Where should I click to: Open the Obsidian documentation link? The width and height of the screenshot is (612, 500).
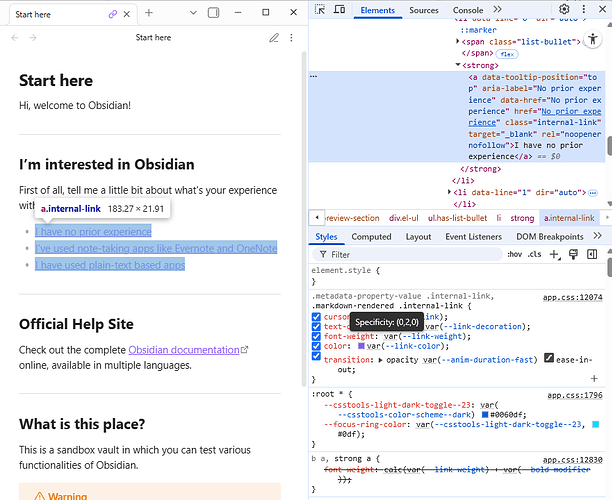click(184, 350)
